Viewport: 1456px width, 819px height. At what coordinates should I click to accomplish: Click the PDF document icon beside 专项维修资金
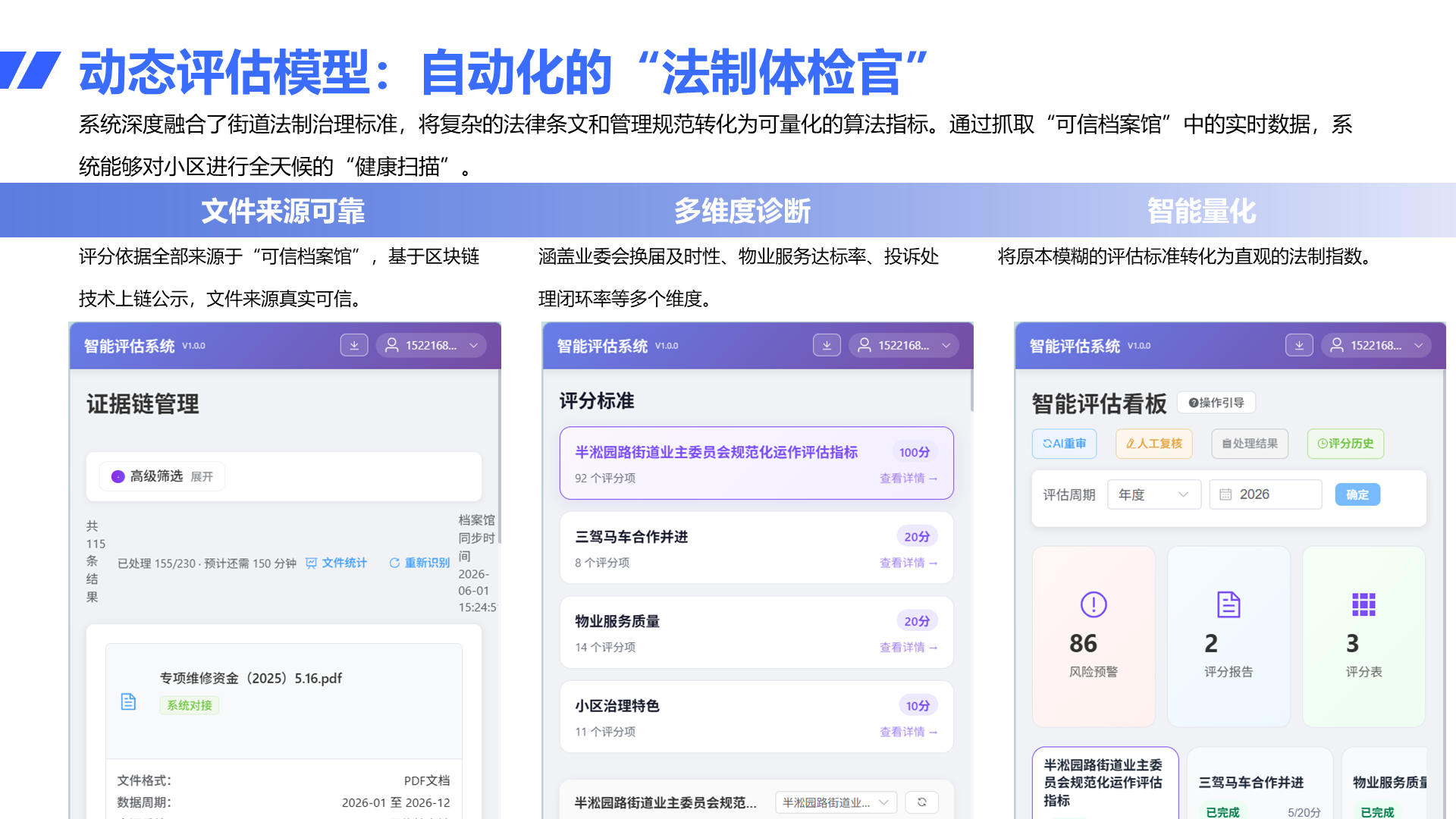click(x=129, y=701)
